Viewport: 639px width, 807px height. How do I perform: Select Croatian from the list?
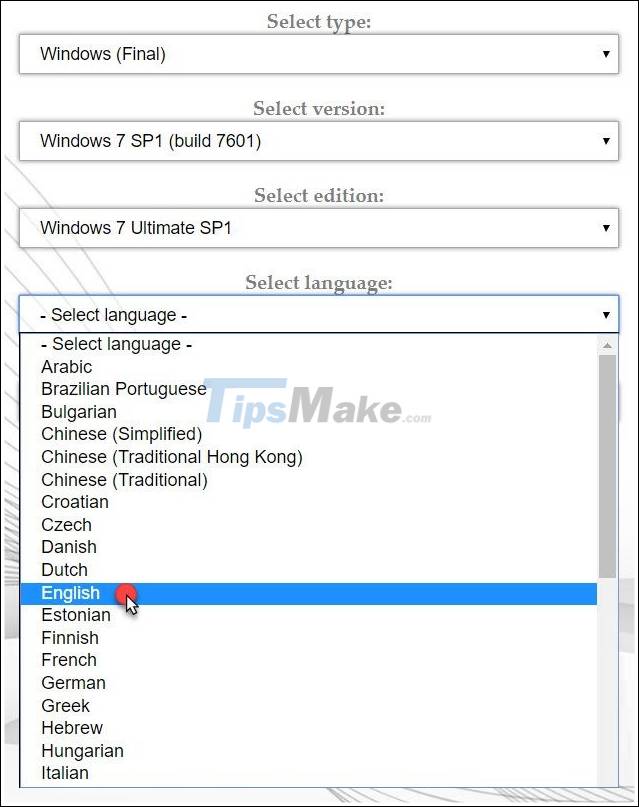[x=309, y=502]
